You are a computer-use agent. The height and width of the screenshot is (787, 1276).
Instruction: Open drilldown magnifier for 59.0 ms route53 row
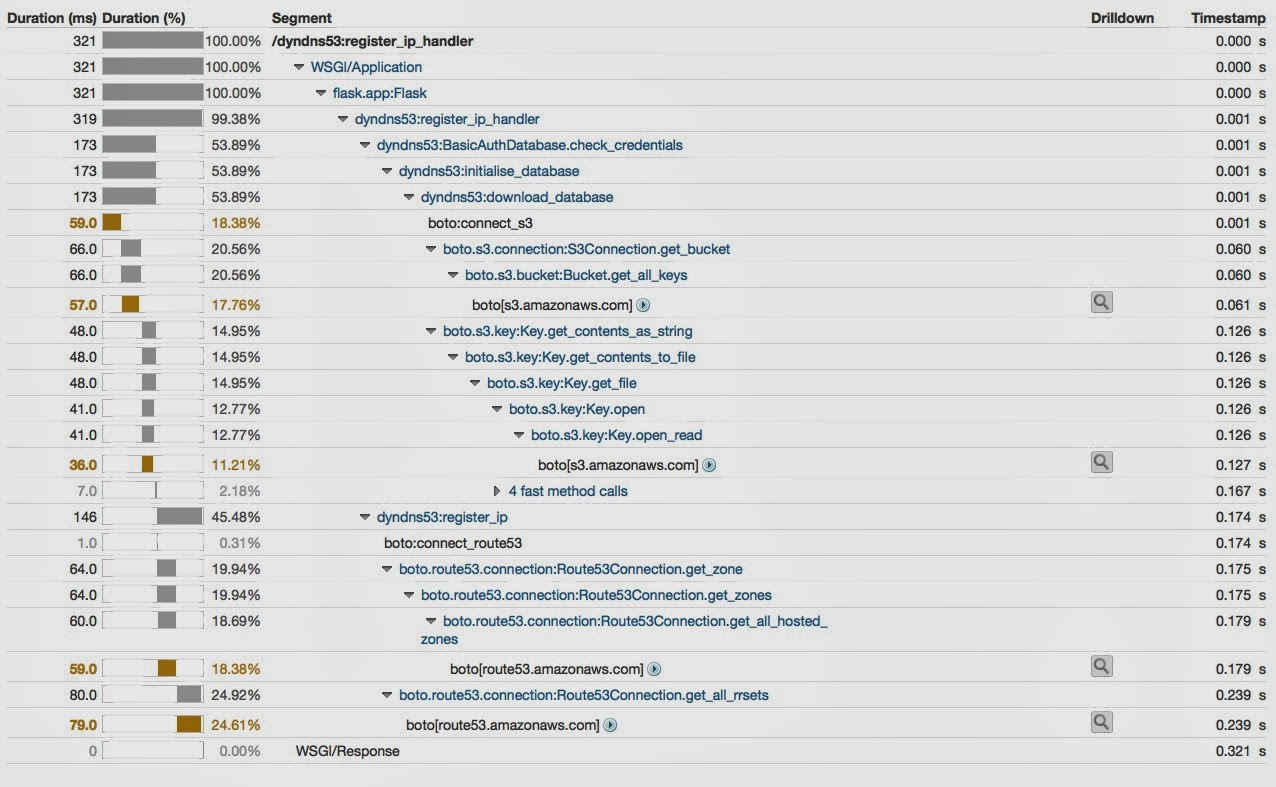tap(1101, 667)
